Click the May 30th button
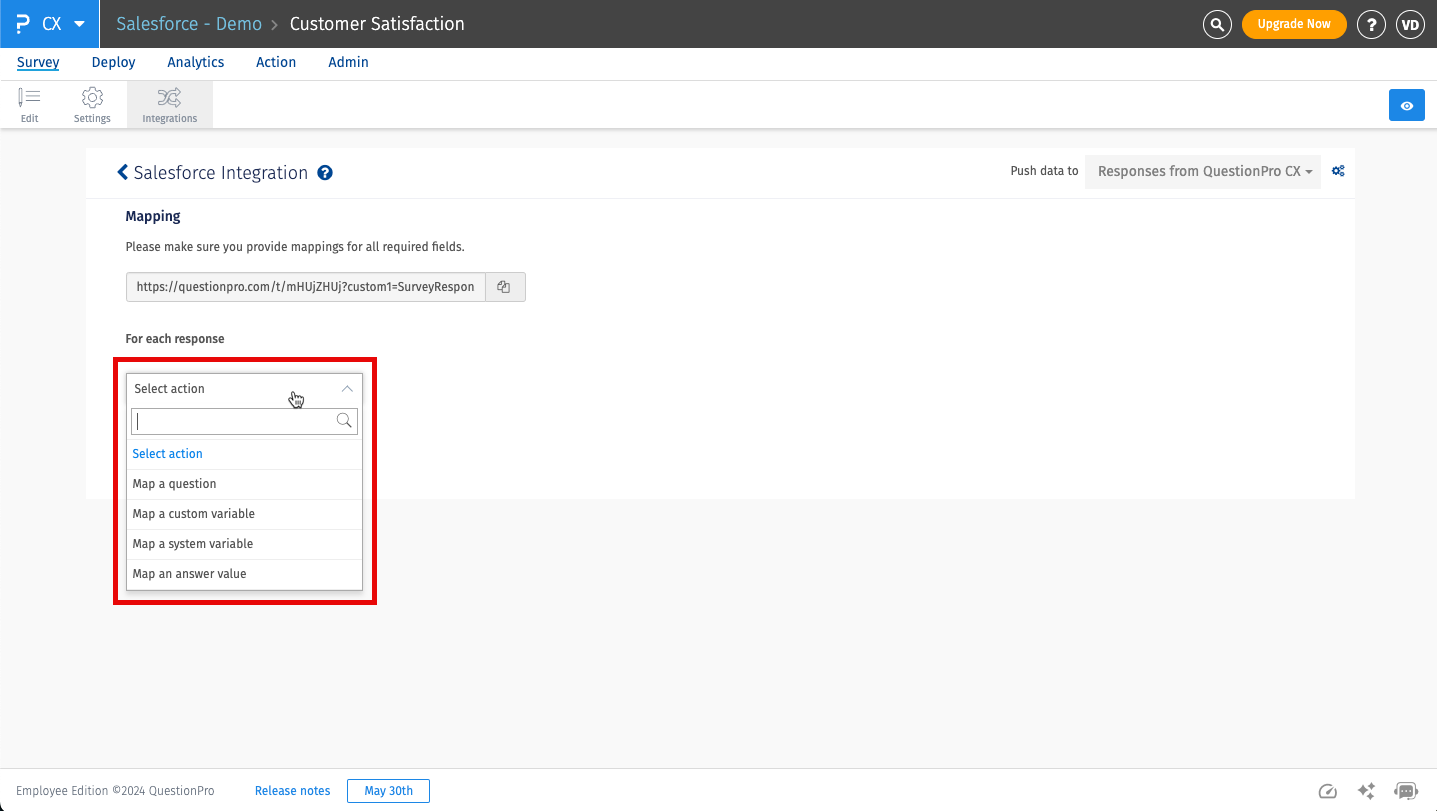Viewport: 1437px width, 811px height. coord(388,791)
